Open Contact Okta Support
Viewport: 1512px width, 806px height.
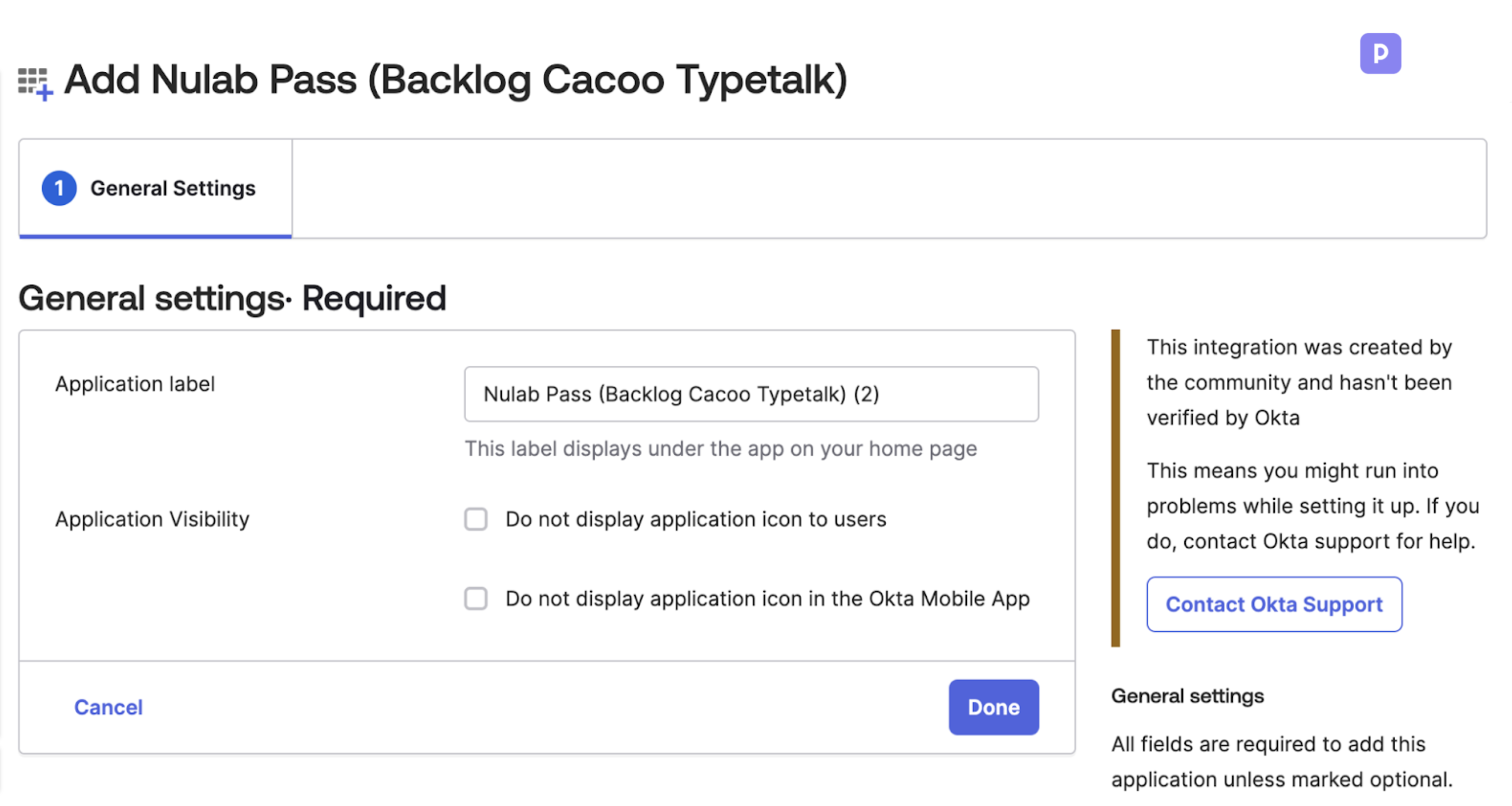[1274, 604]
